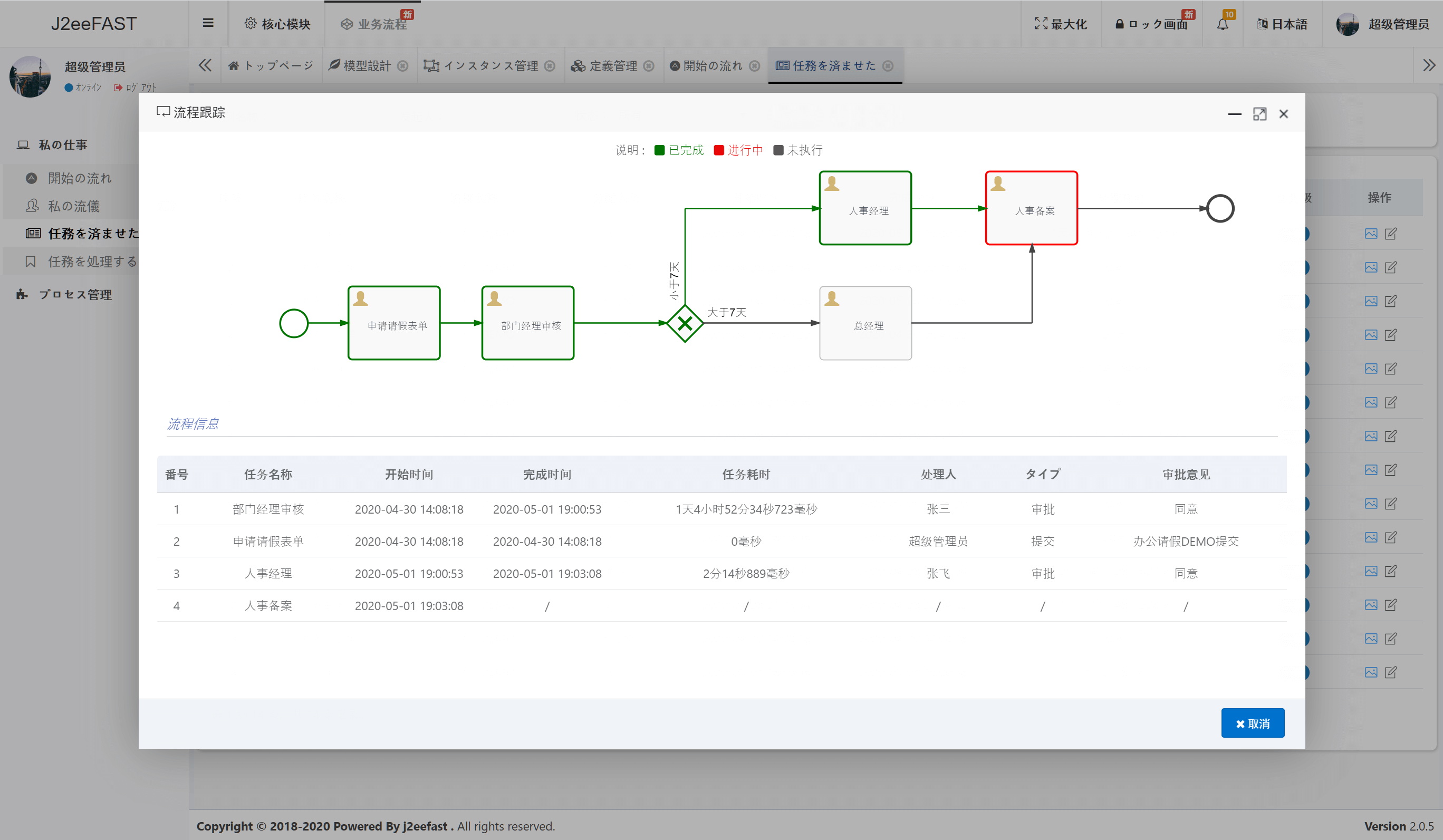Image resolution: width=1443 pixels, height=840 pixels.
Task: Click the process end event circle
Action: pyautogui.click(x=1220, y=208)
